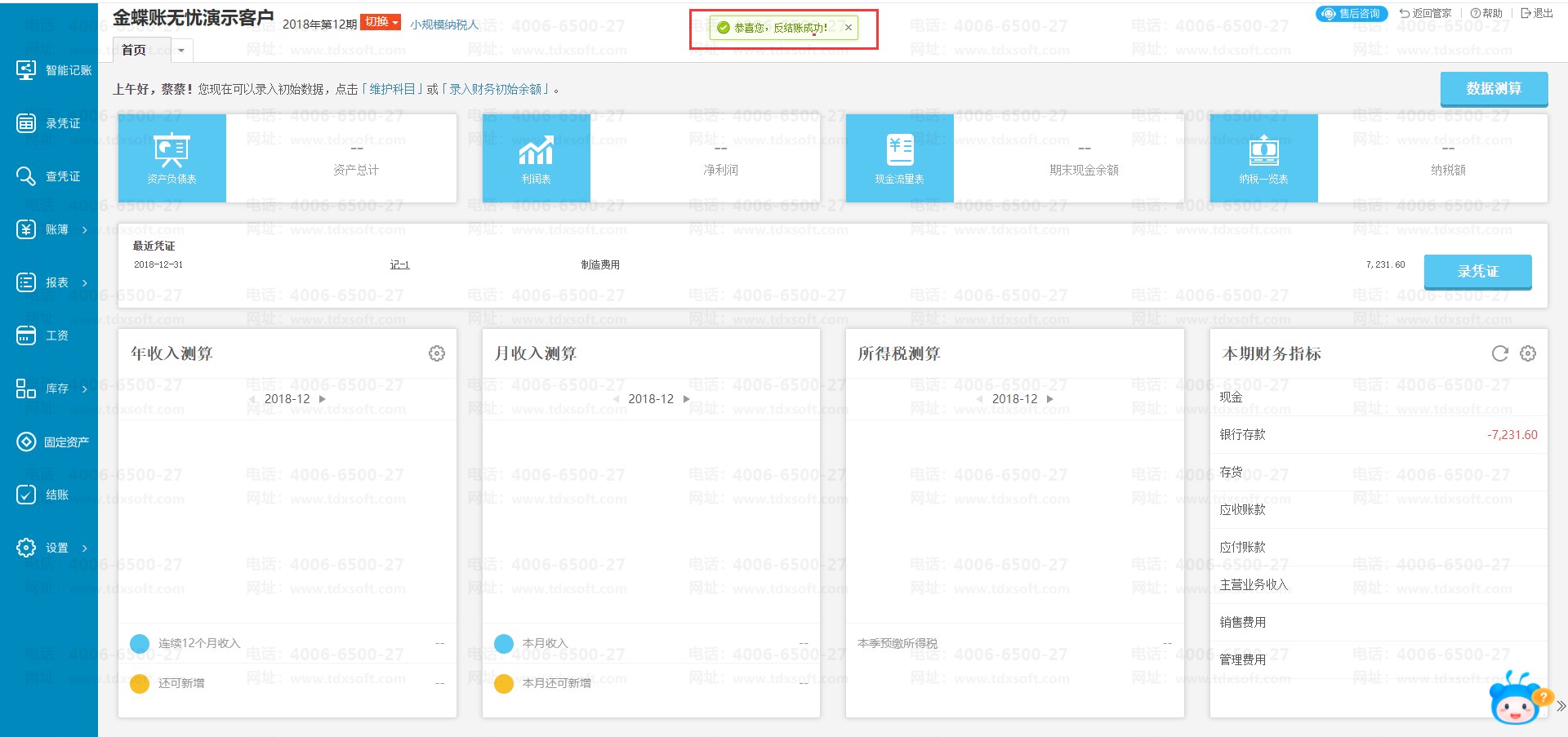Viewport: 1568px width, 737px height.
Task: Click the 维护科目 link
Action: pyautogui.click(x=392, y=89)
